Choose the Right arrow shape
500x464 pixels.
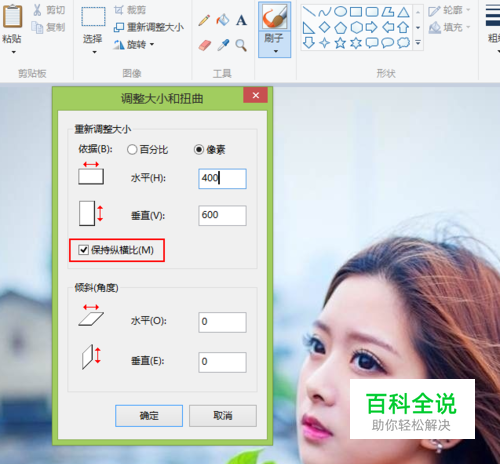[x=372, y=27]
